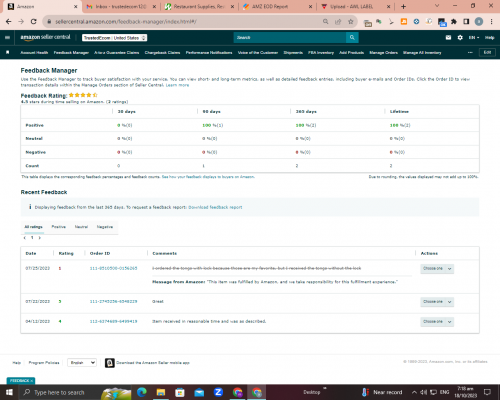Open the settings gear in Seller Central
Viewport: 500px width, 400px height.
[x=460, y=38]
